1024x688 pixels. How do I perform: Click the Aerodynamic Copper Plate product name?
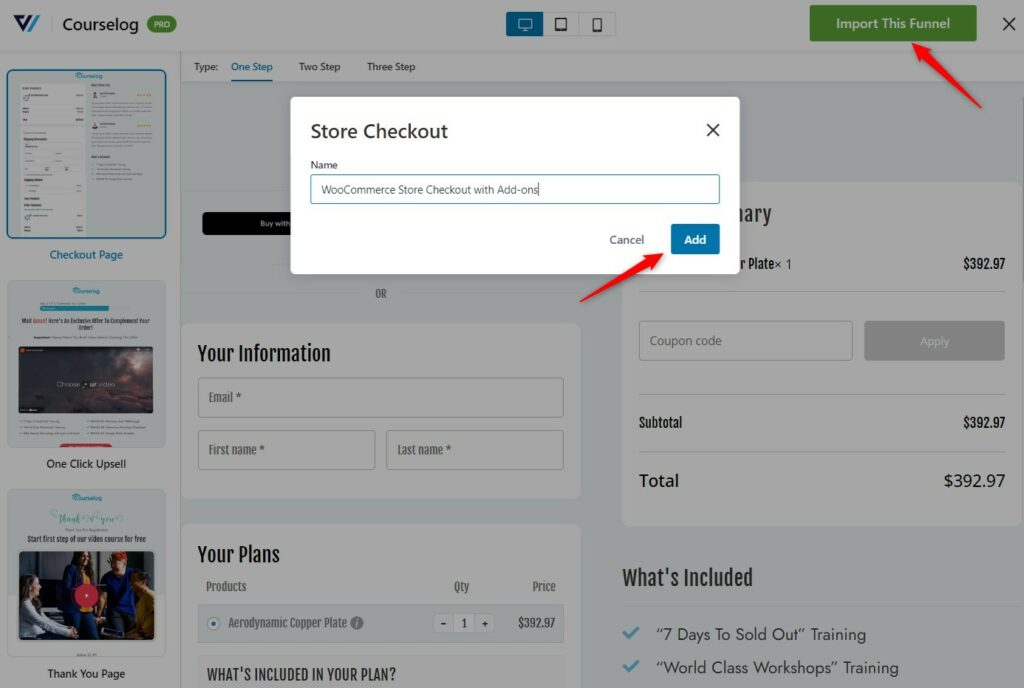tap(287, 623)
